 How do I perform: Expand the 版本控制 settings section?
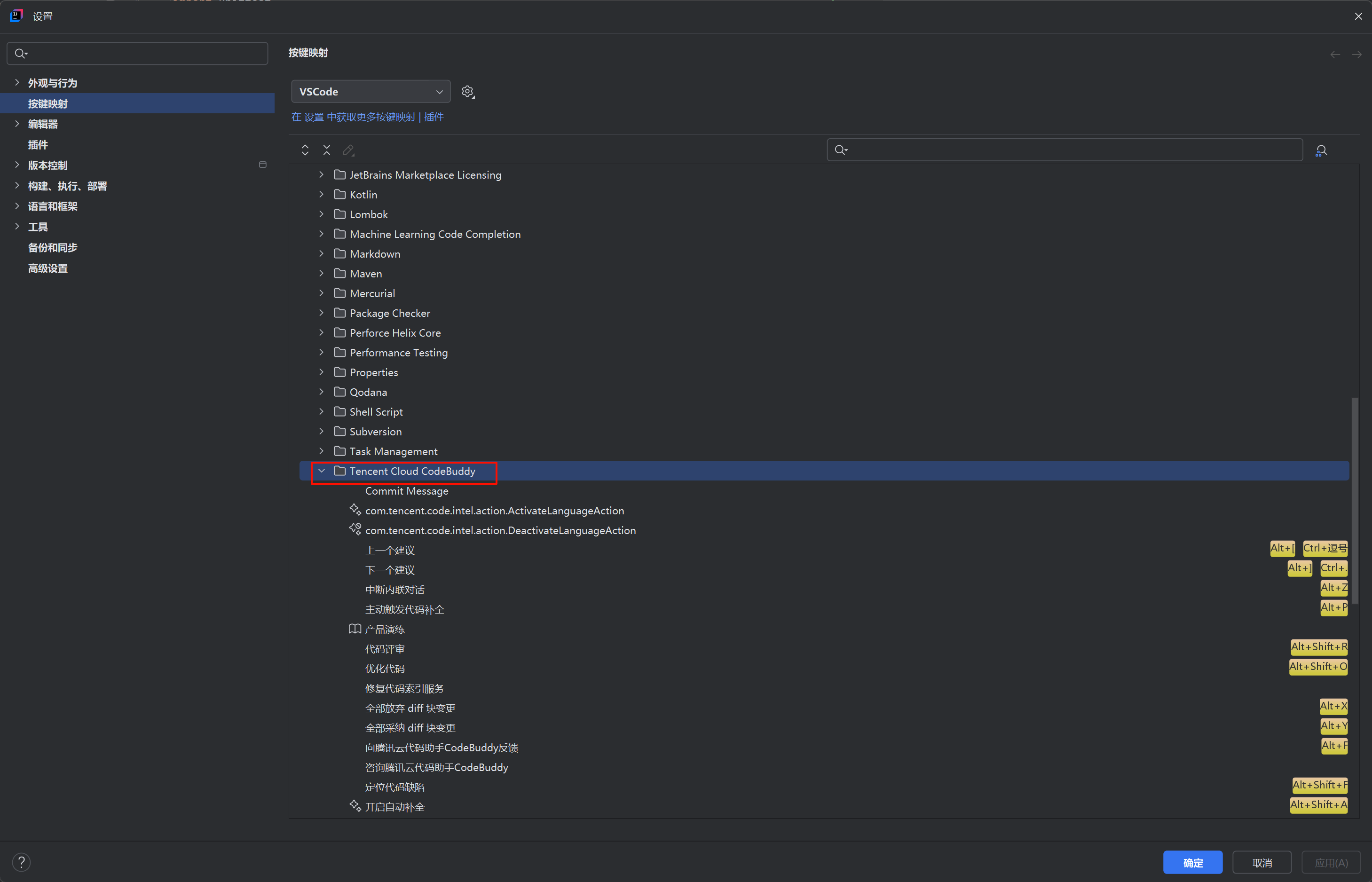click(x=17, y=165)
